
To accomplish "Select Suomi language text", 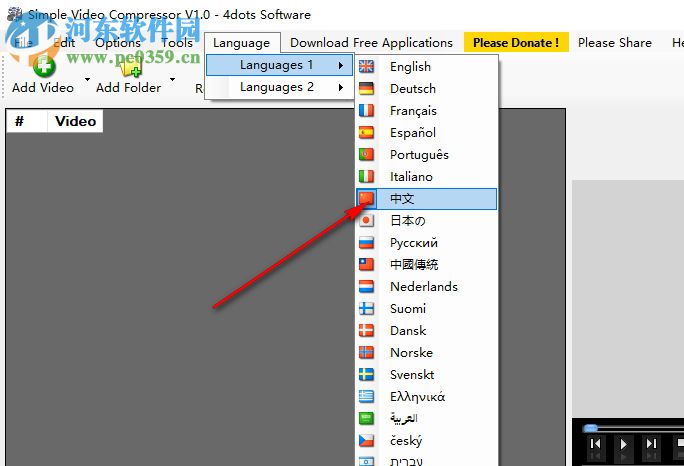I will click(408, 308).
